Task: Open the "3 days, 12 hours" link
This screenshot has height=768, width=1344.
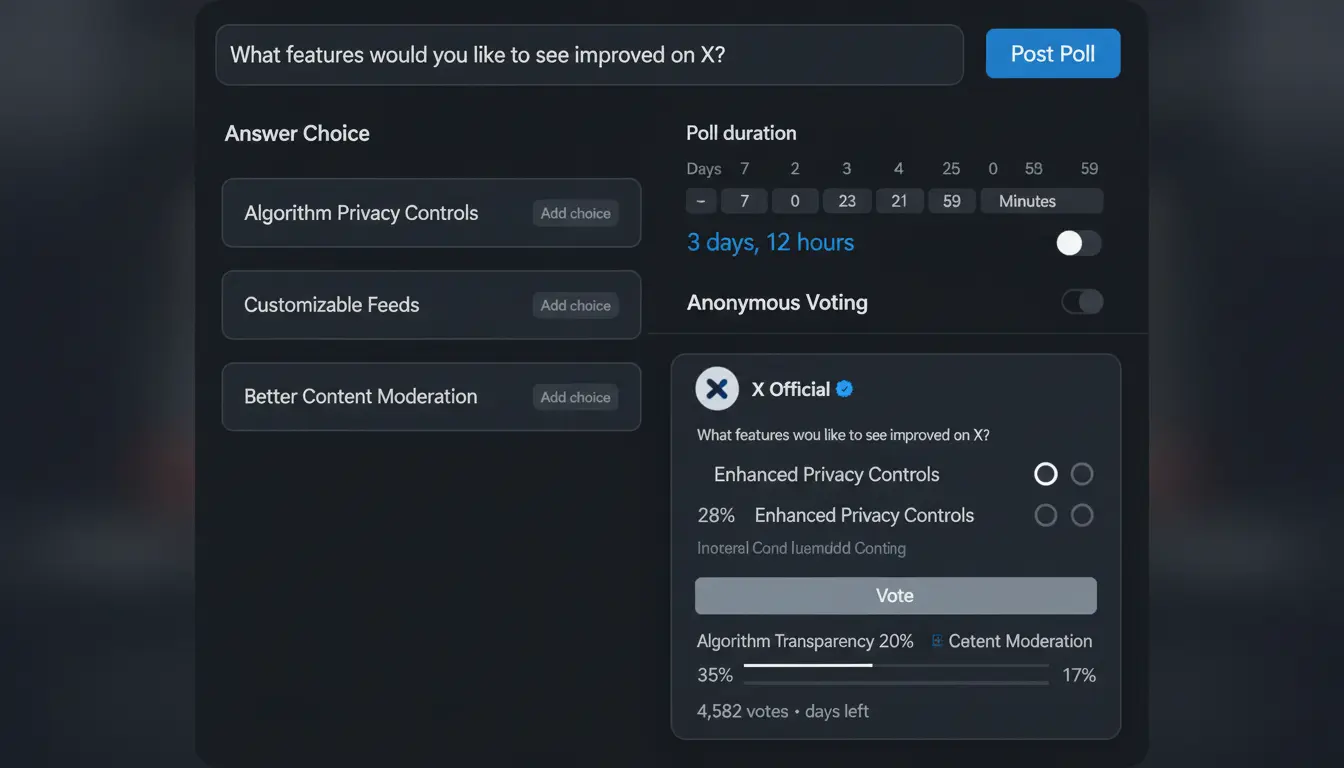Action: pos(770,242)
